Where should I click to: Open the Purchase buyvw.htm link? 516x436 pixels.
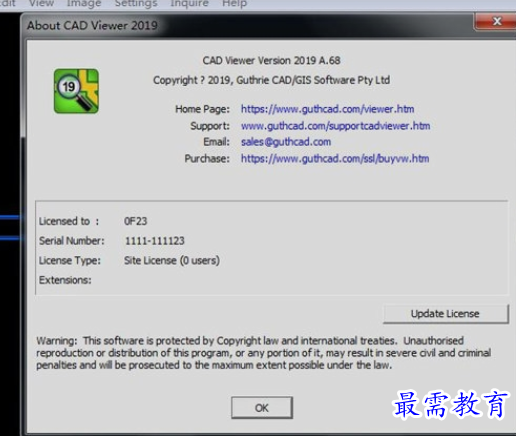(335, 158)
